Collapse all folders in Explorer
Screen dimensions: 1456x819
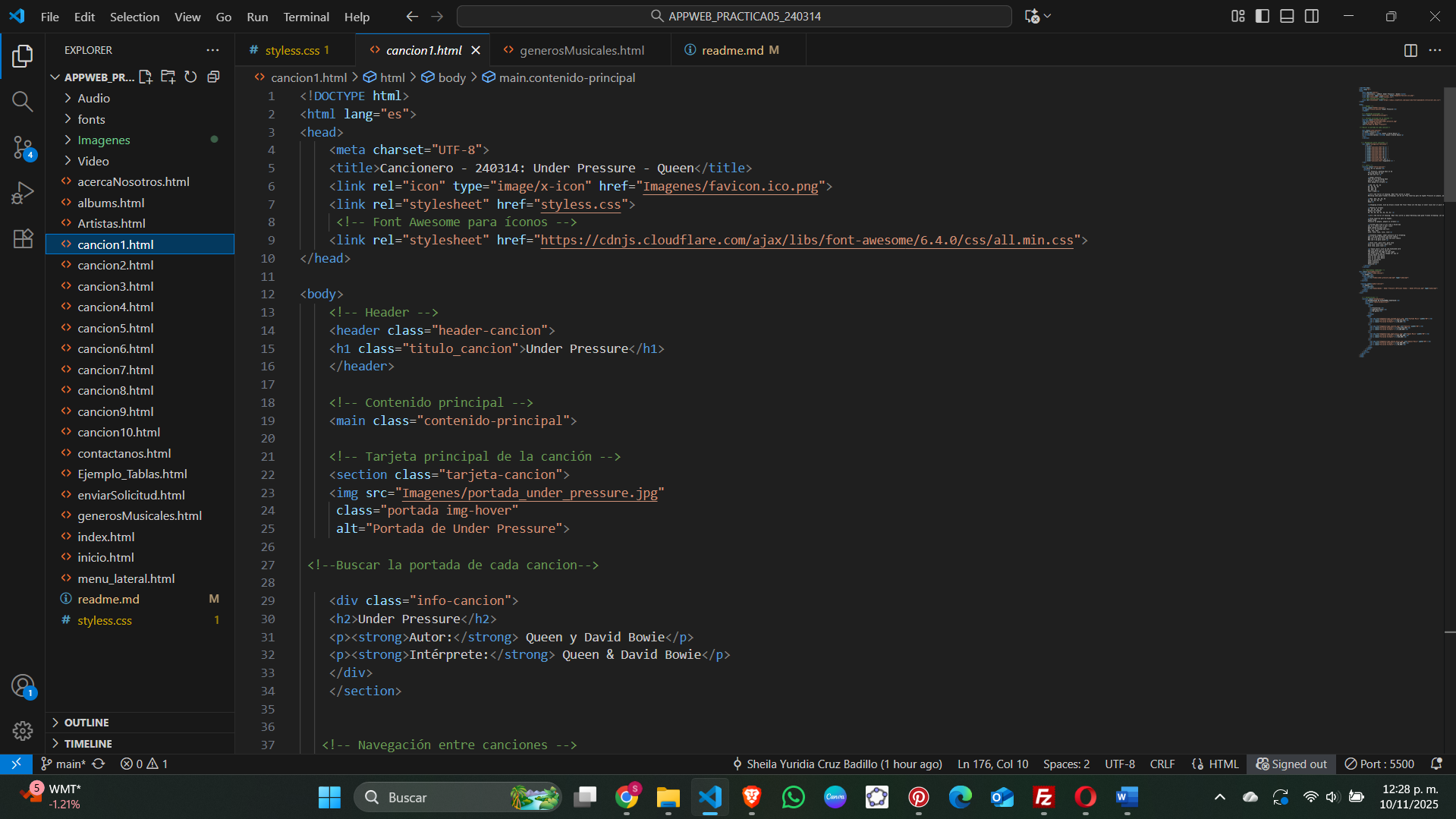click(213, 77)
